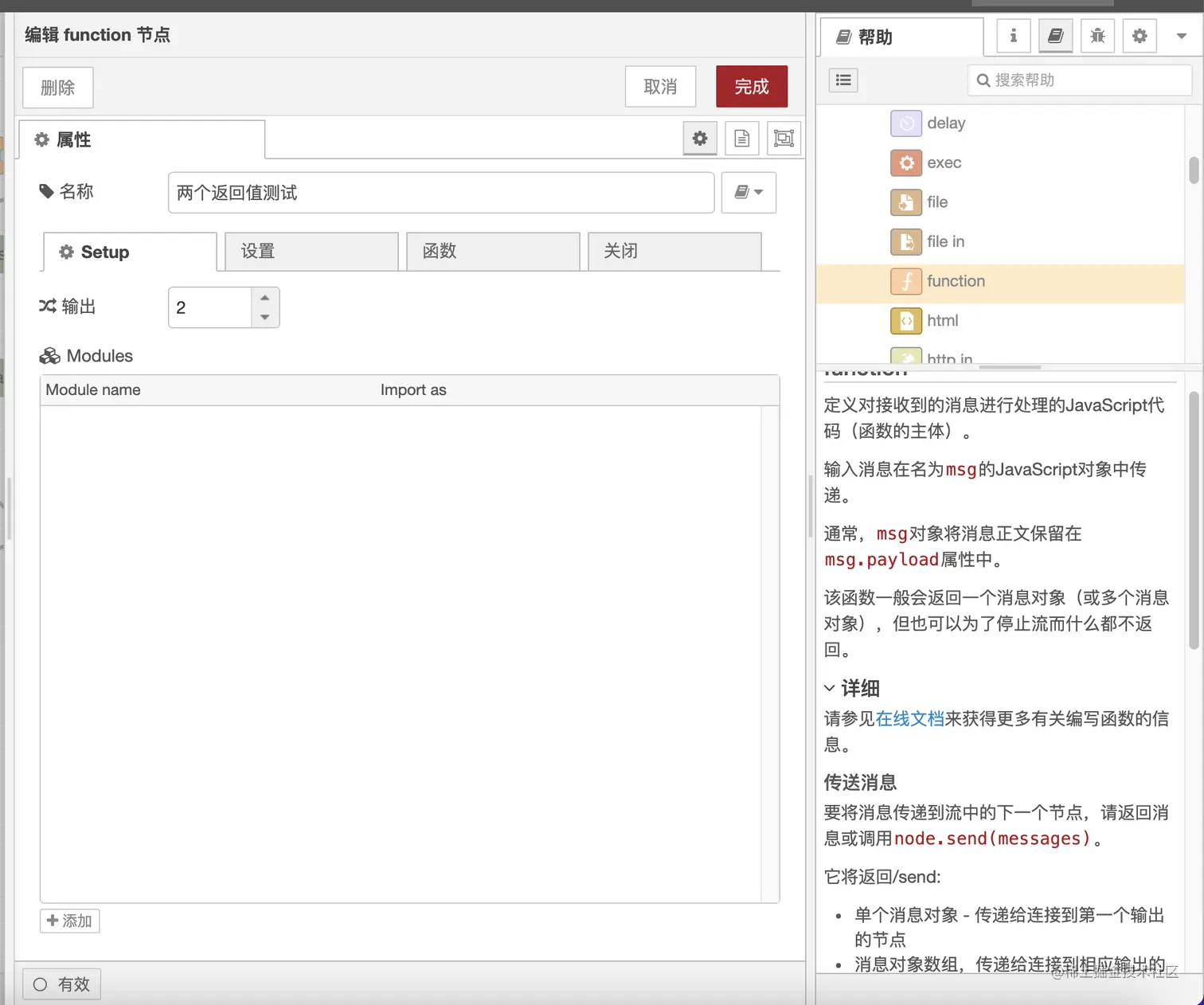The height and width of the screenshot is (1005, 1204).
Task: Click the function node icon in help list
Action: pos(906,281)
